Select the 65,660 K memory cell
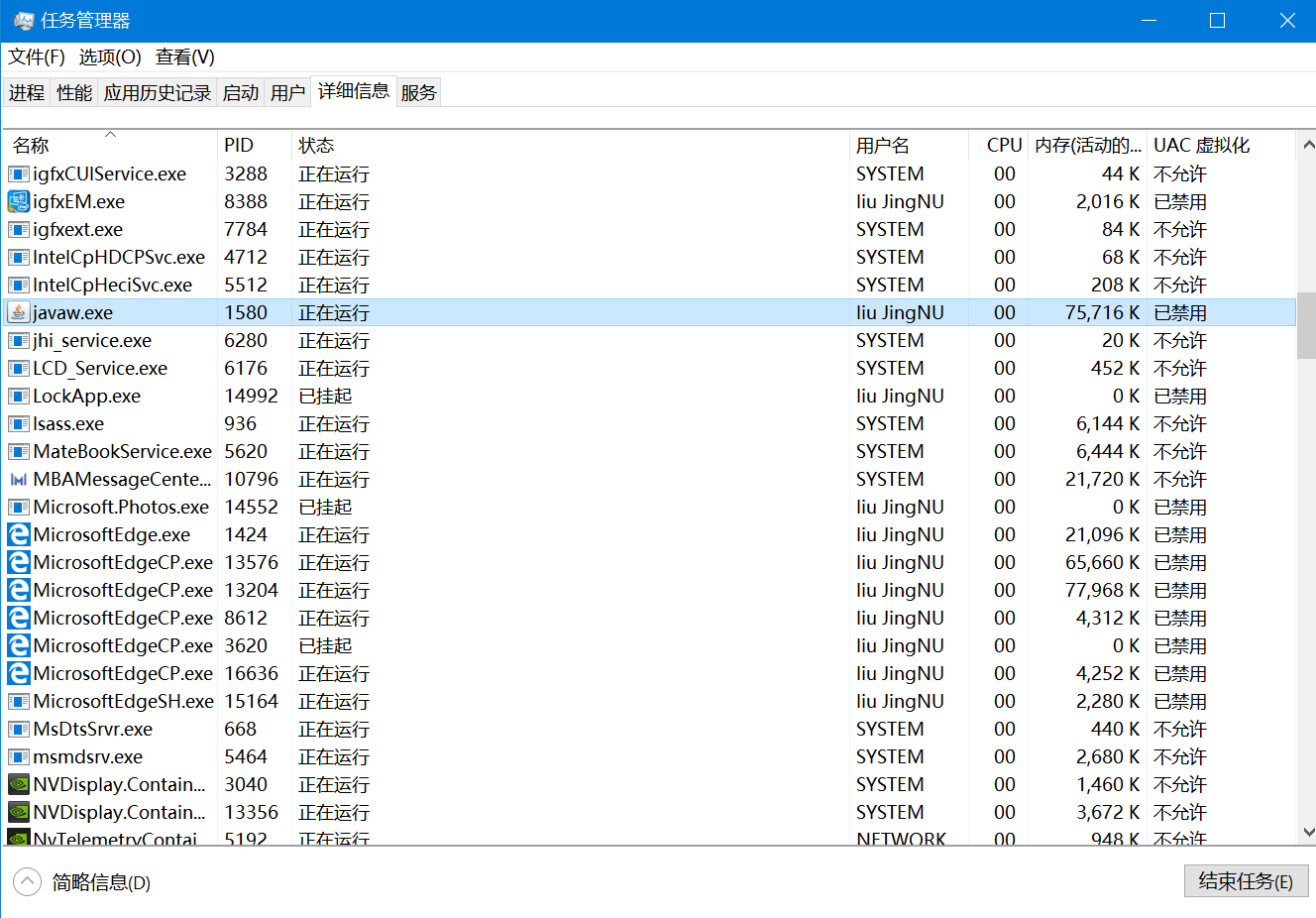The height and width of the screenshot is (918, 1316). (x=1102, y=563)
